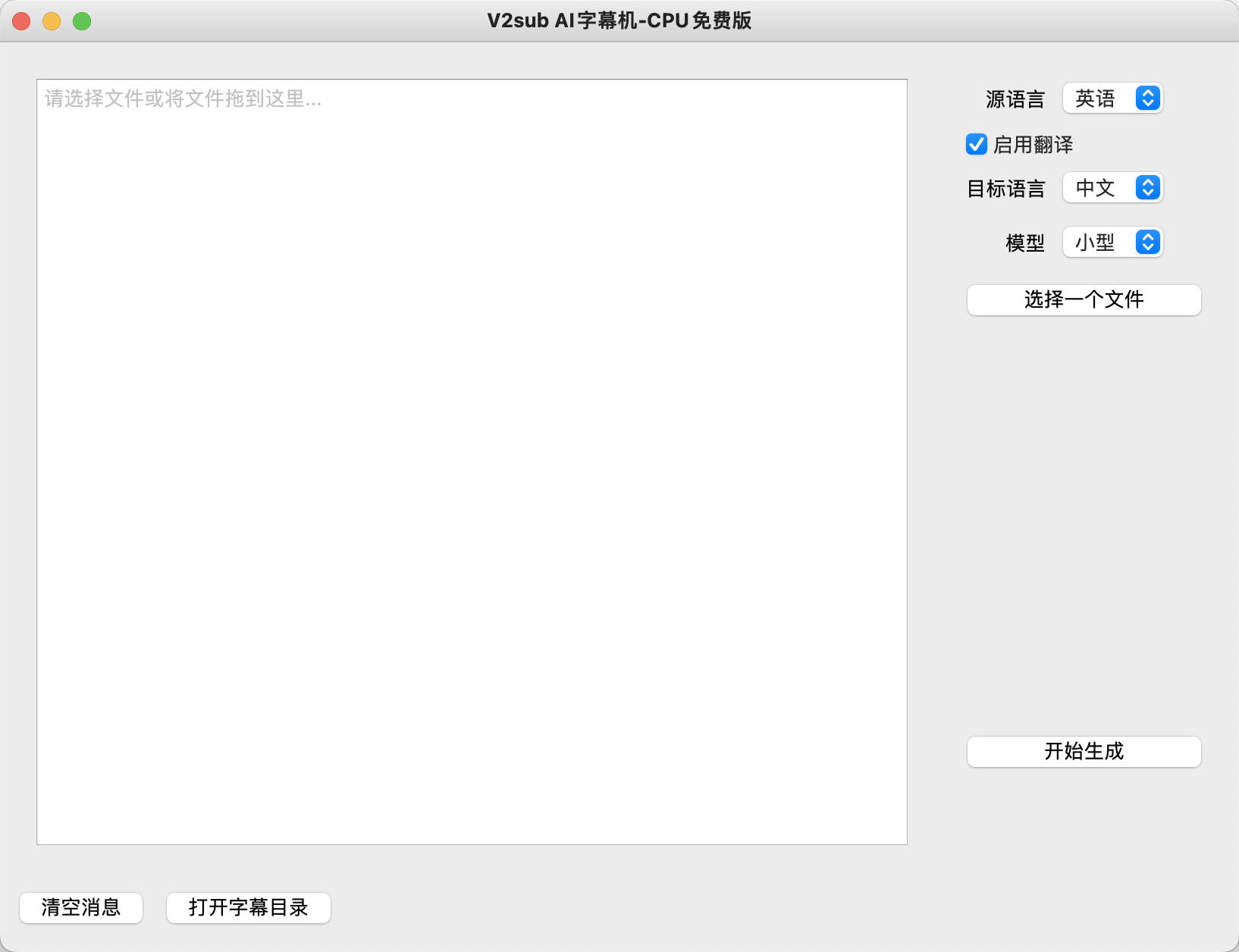
Task: Click the 选择一个文件 button
Action: 1084,300
